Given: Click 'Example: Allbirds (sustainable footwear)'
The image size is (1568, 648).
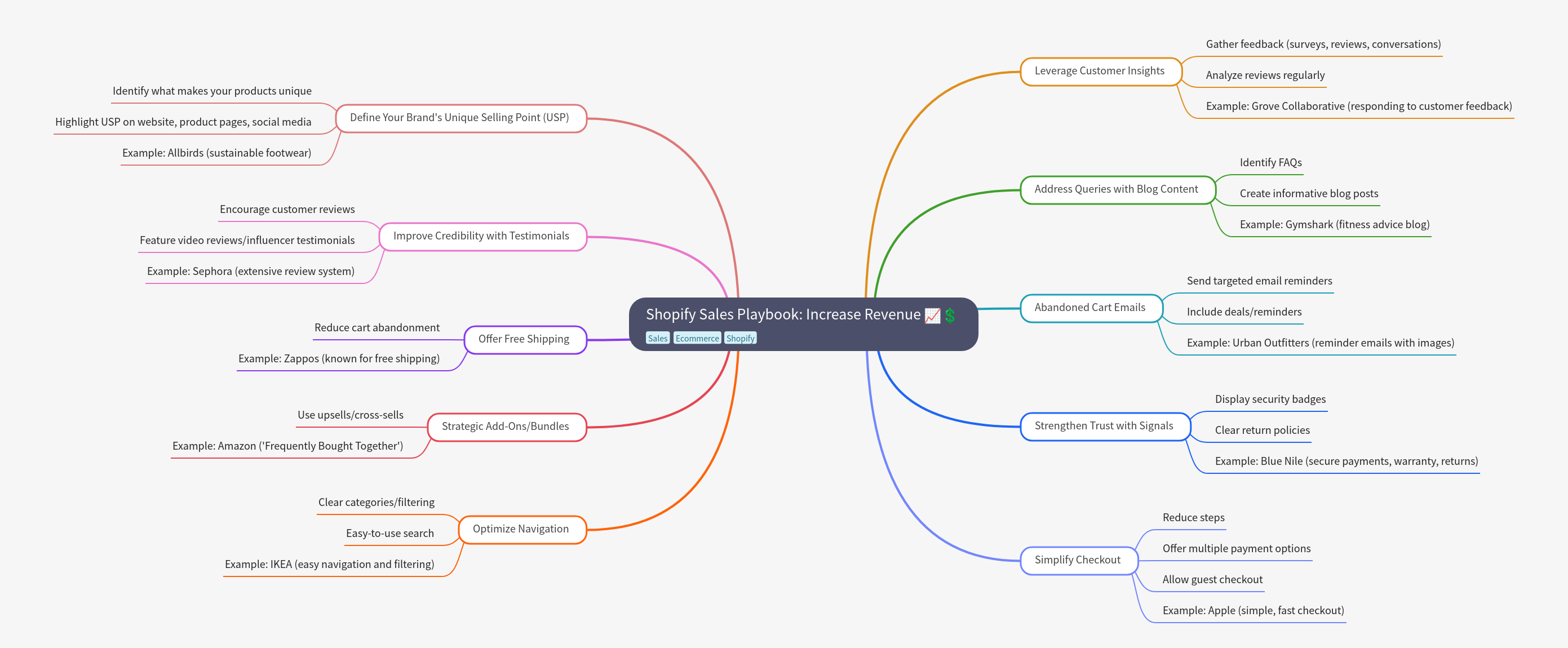Looking at the screenshot, I should click(216, 153).
